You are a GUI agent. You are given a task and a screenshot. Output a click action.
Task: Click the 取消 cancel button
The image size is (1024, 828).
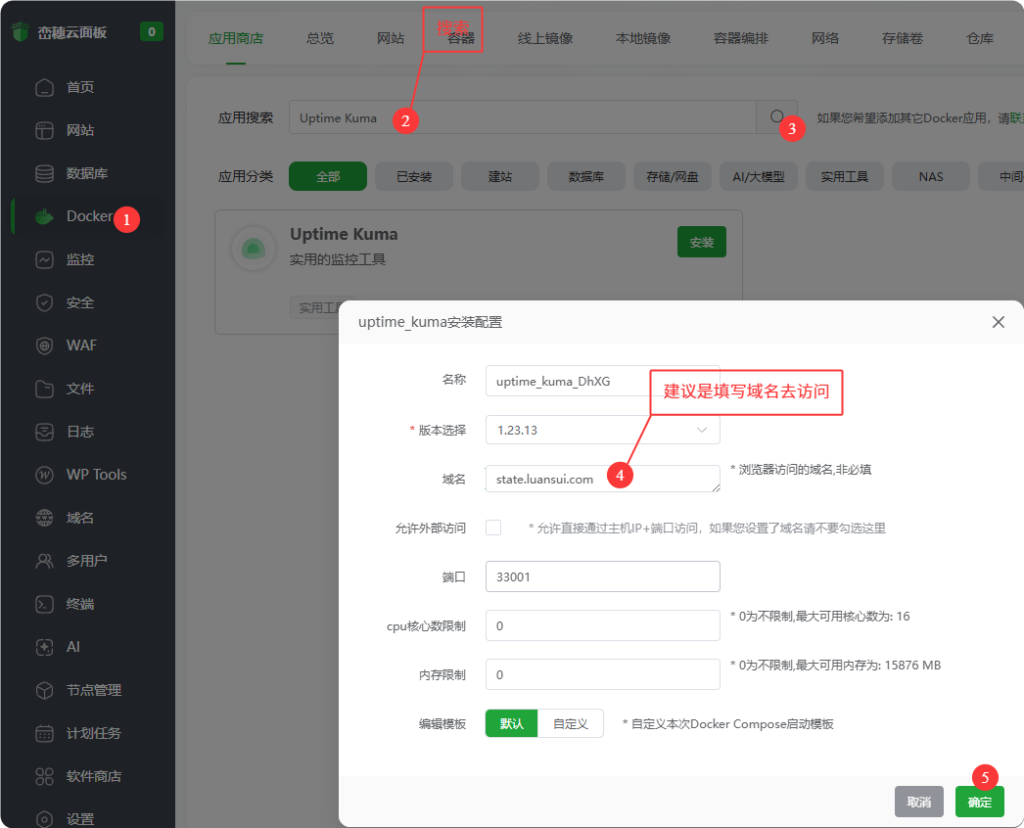[x=919, y=802]
